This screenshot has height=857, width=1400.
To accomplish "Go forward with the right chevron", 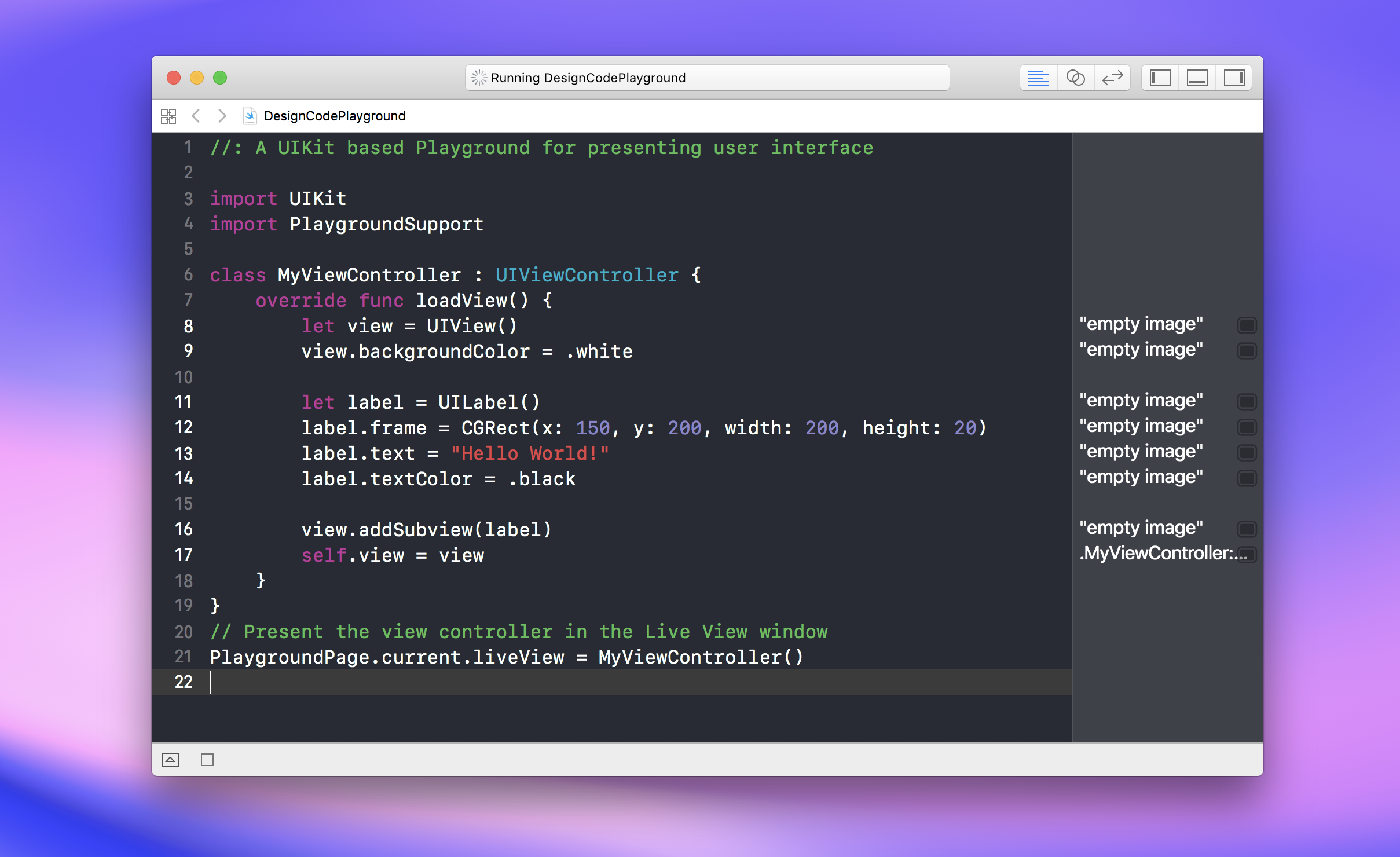I will click(222, 116).
